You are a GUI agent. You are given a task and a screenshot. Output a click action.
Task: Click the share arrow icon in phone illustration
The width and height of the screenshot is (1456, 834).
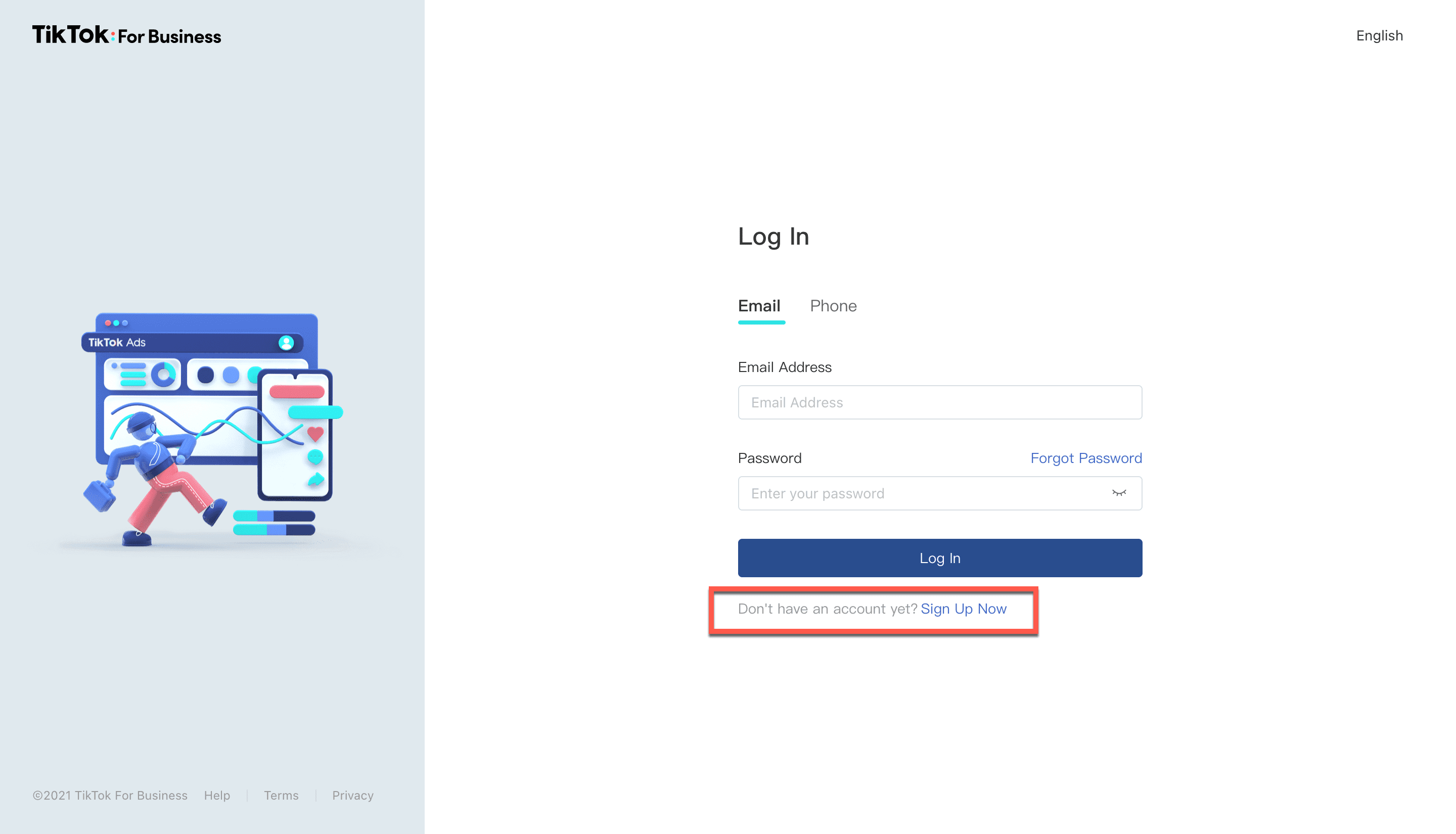[315, 480]
